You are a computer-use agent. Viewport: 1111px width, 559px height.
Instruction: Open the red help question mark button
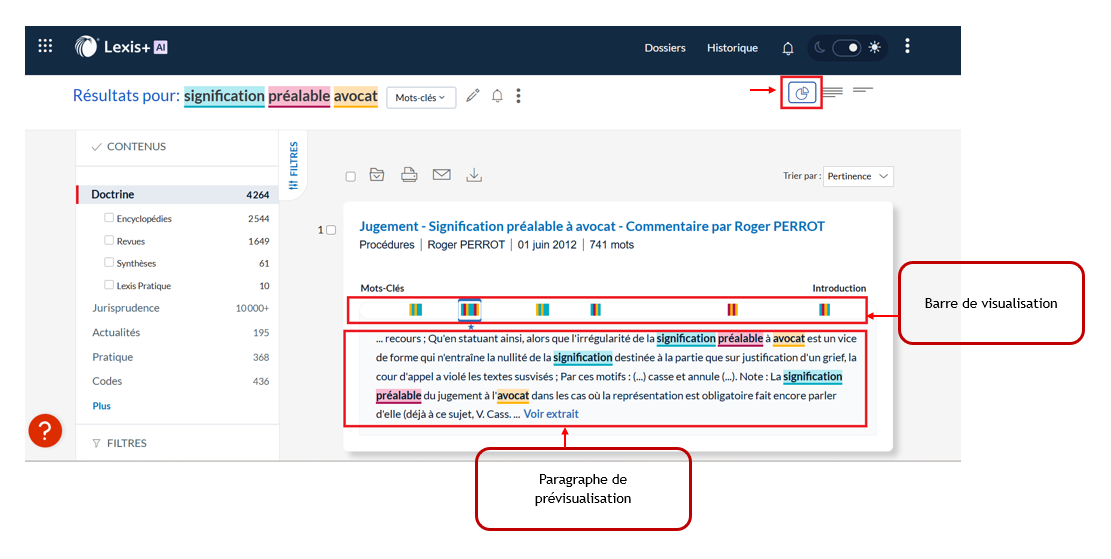(45, 430)
